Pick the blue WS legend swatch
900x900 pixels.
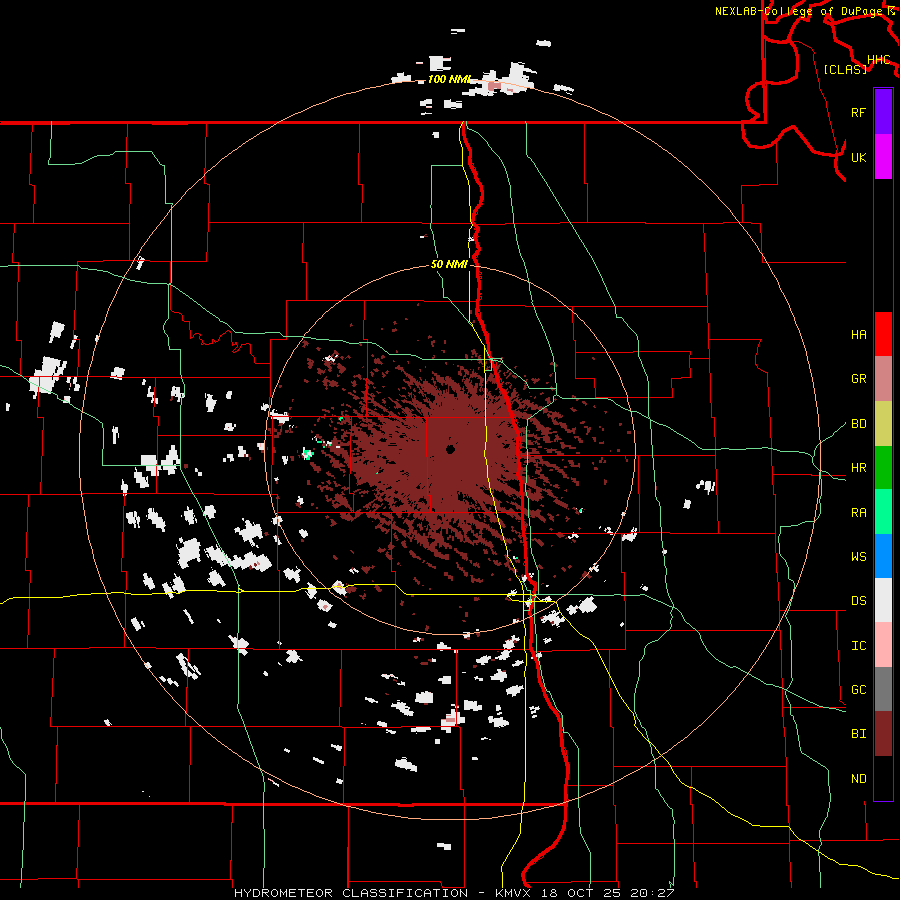click(x=883, y=556)
